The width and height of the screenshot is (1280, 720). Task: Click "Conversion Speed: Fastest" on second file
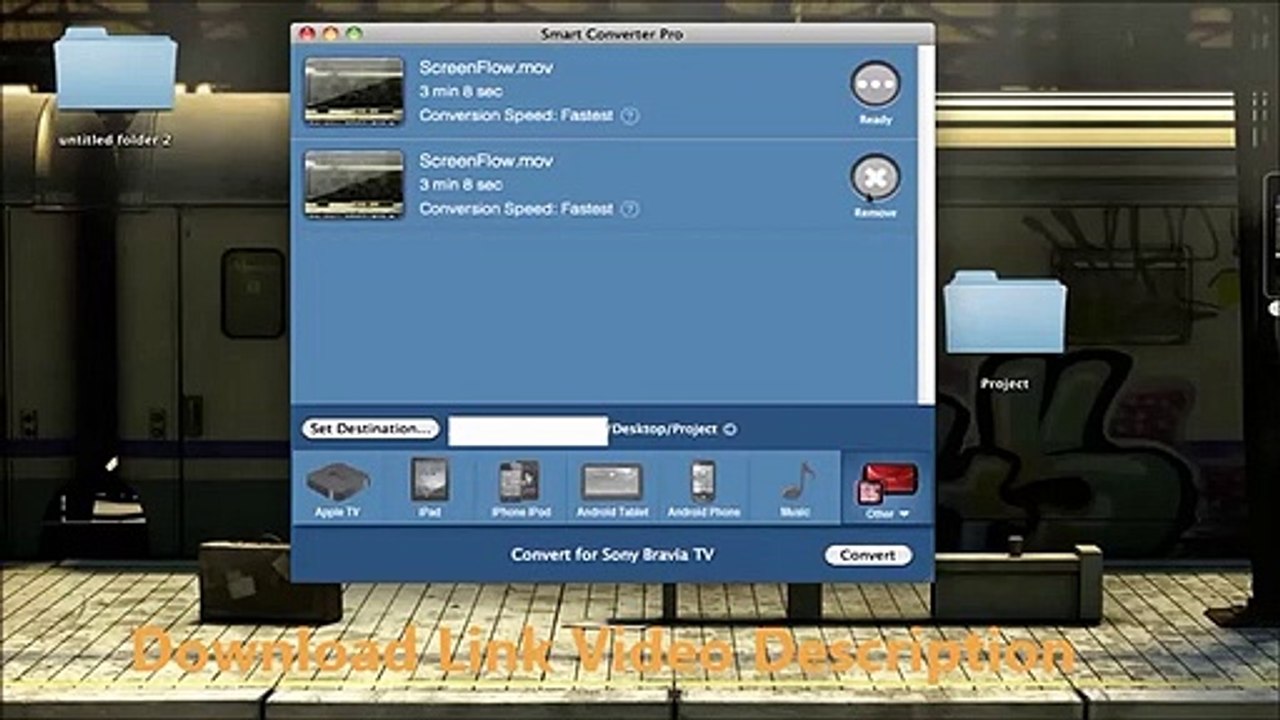(x=516, y=209)
